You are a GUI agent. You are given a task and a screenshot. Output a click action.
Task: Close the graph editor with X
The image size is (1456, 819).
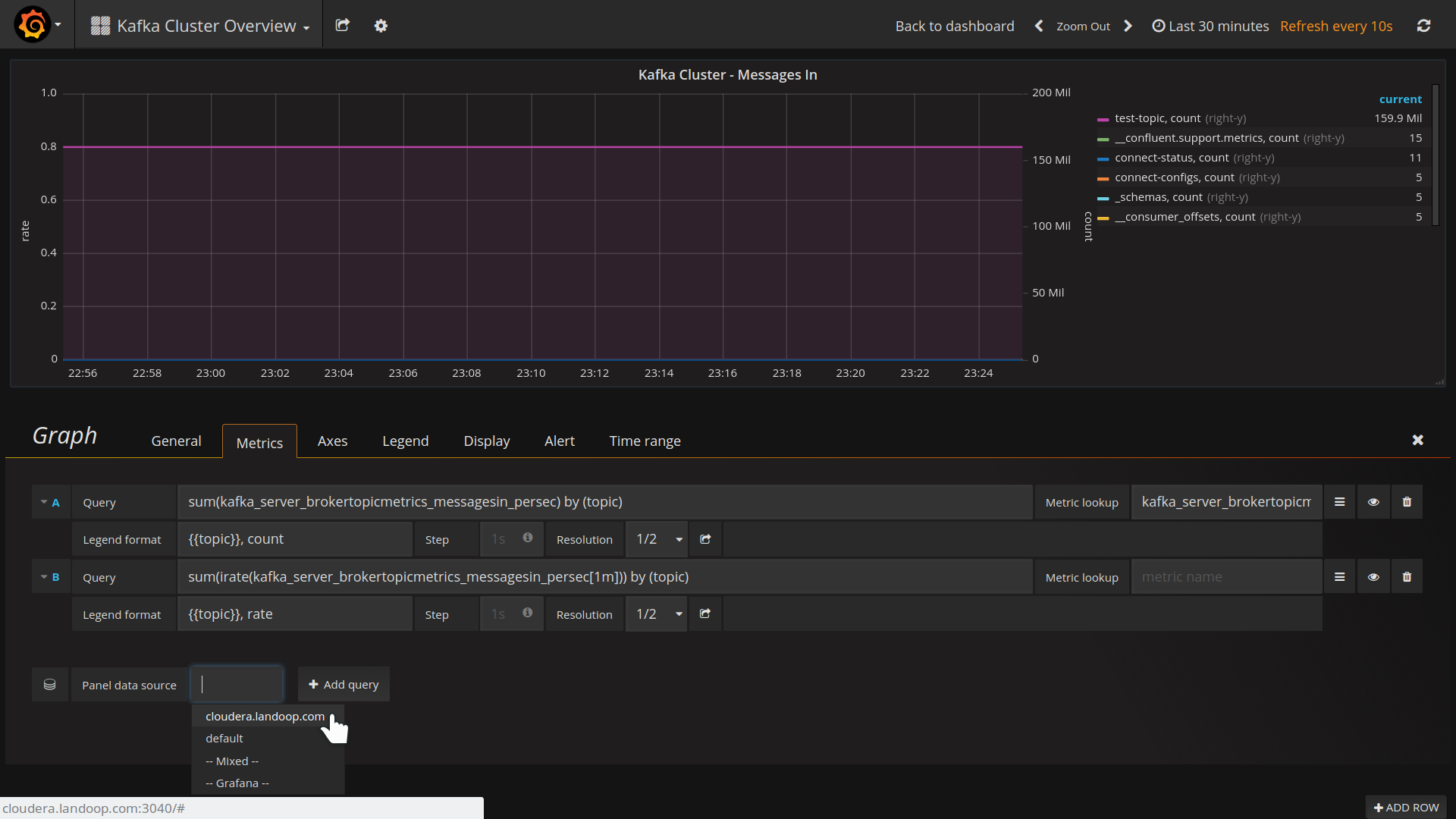pyautogui.click(x=1417, y=440)
